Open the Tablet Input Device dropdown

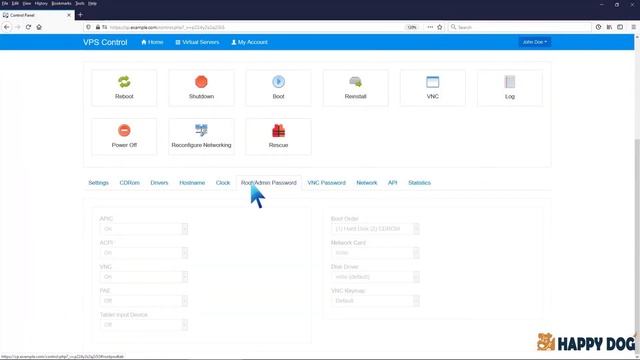(x=144, y=325)
